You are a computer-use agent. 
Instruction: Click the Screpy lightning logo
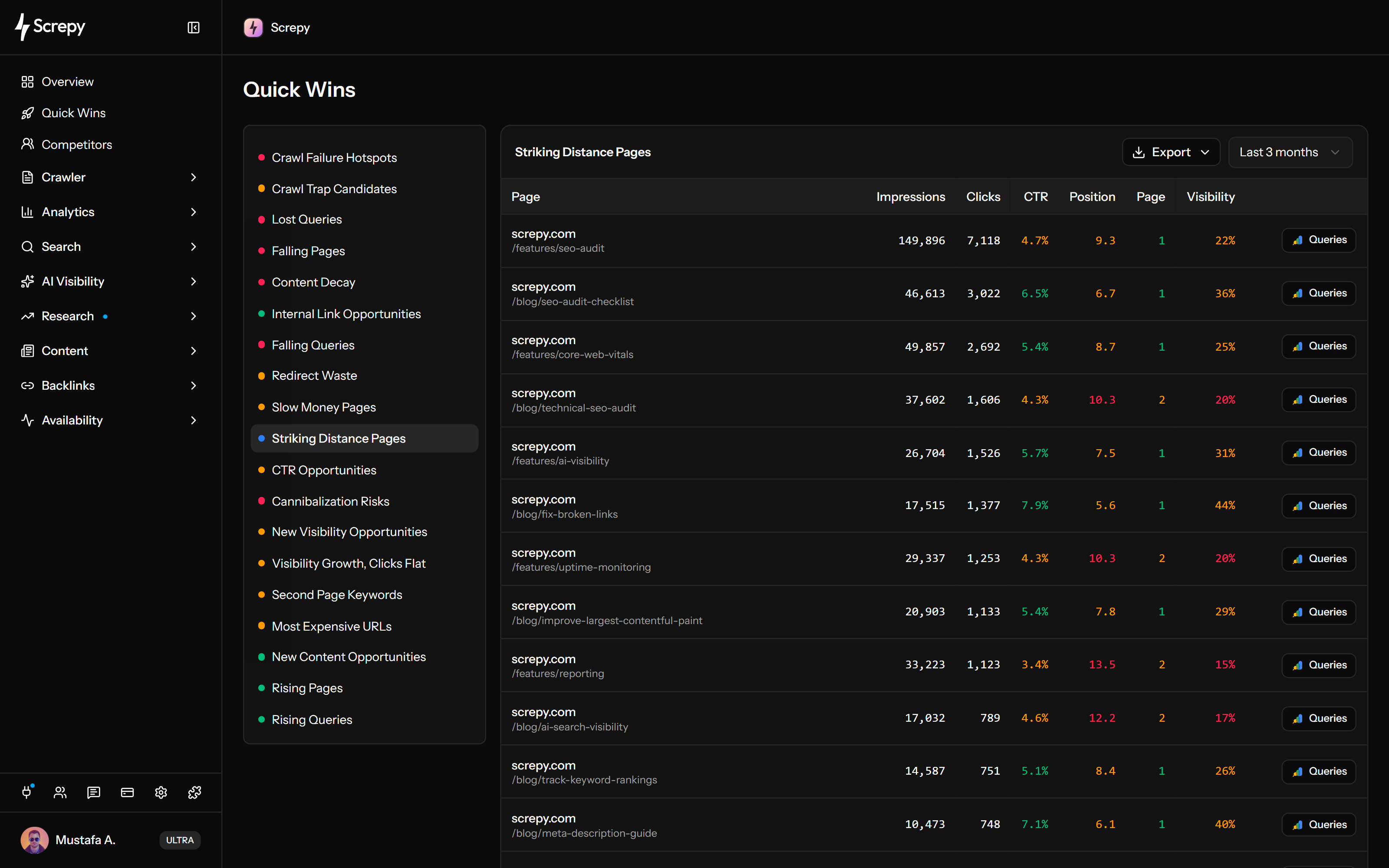[50, 27]
